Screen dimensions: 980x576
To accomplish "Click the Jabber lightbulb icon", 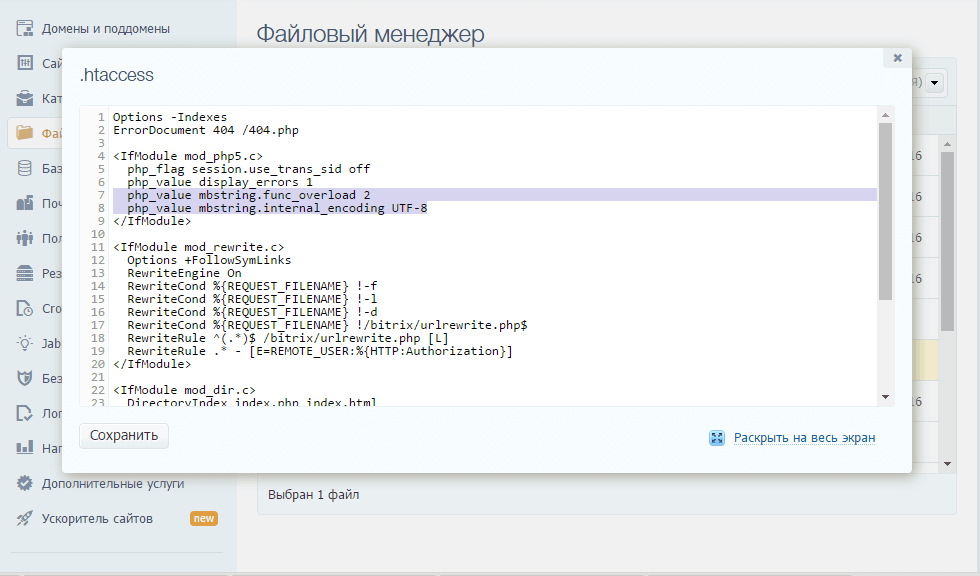I will click(25, 343).
